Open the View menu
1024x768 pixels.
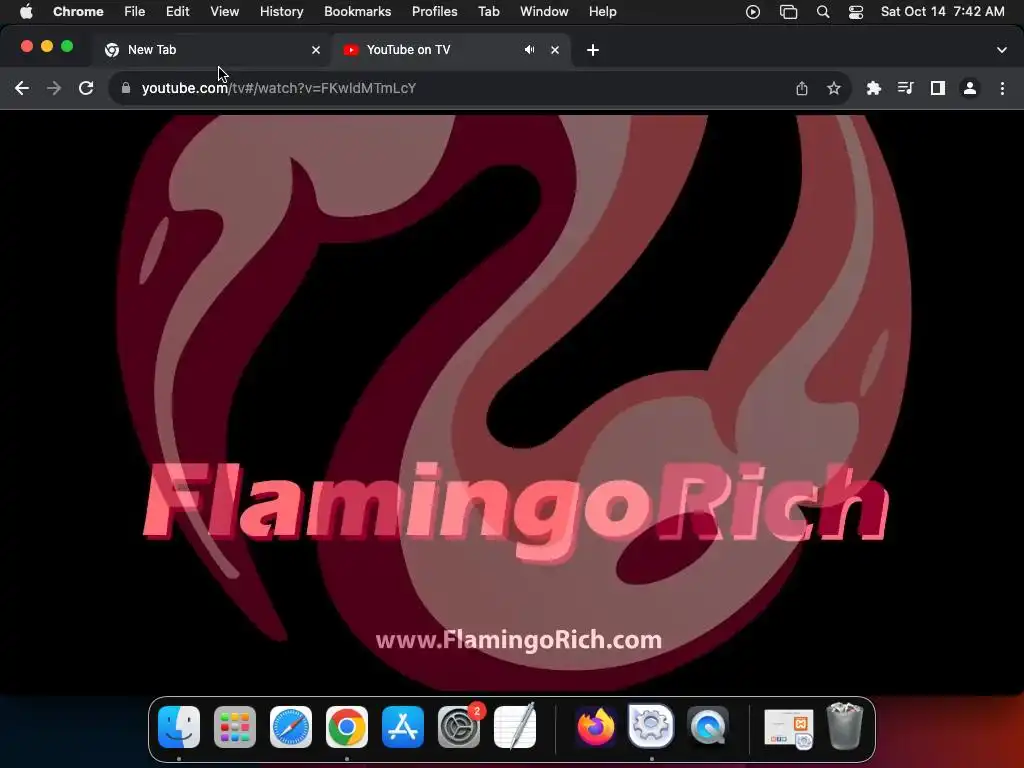pos(225,12)
